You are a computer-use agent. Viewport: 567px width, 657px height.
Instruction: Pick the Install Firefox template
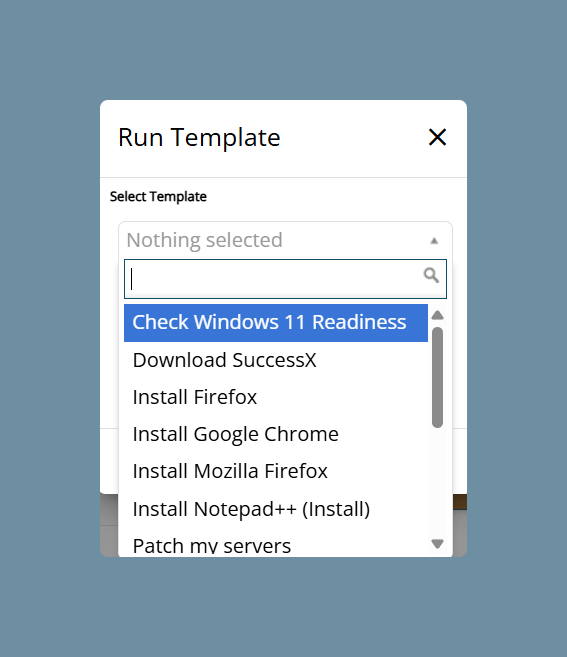[276, 397]
